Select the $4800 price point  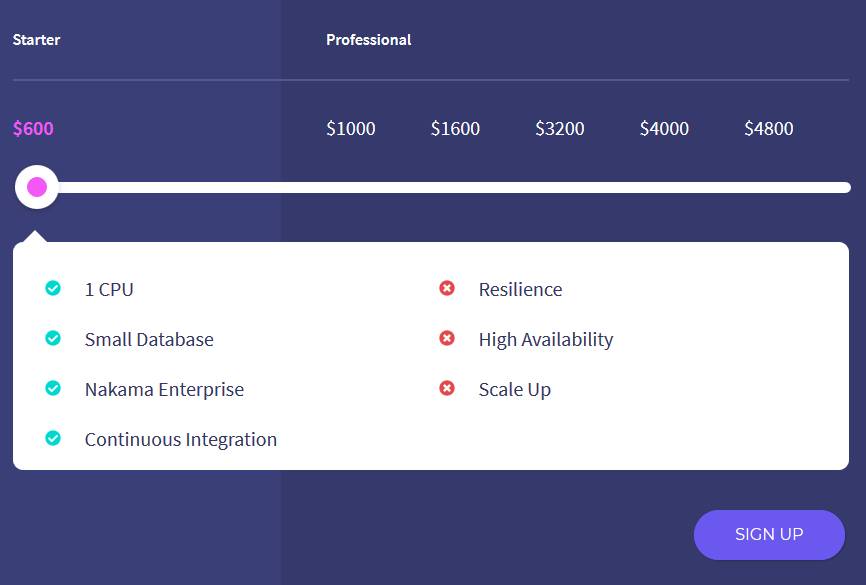tap(768, 128)
